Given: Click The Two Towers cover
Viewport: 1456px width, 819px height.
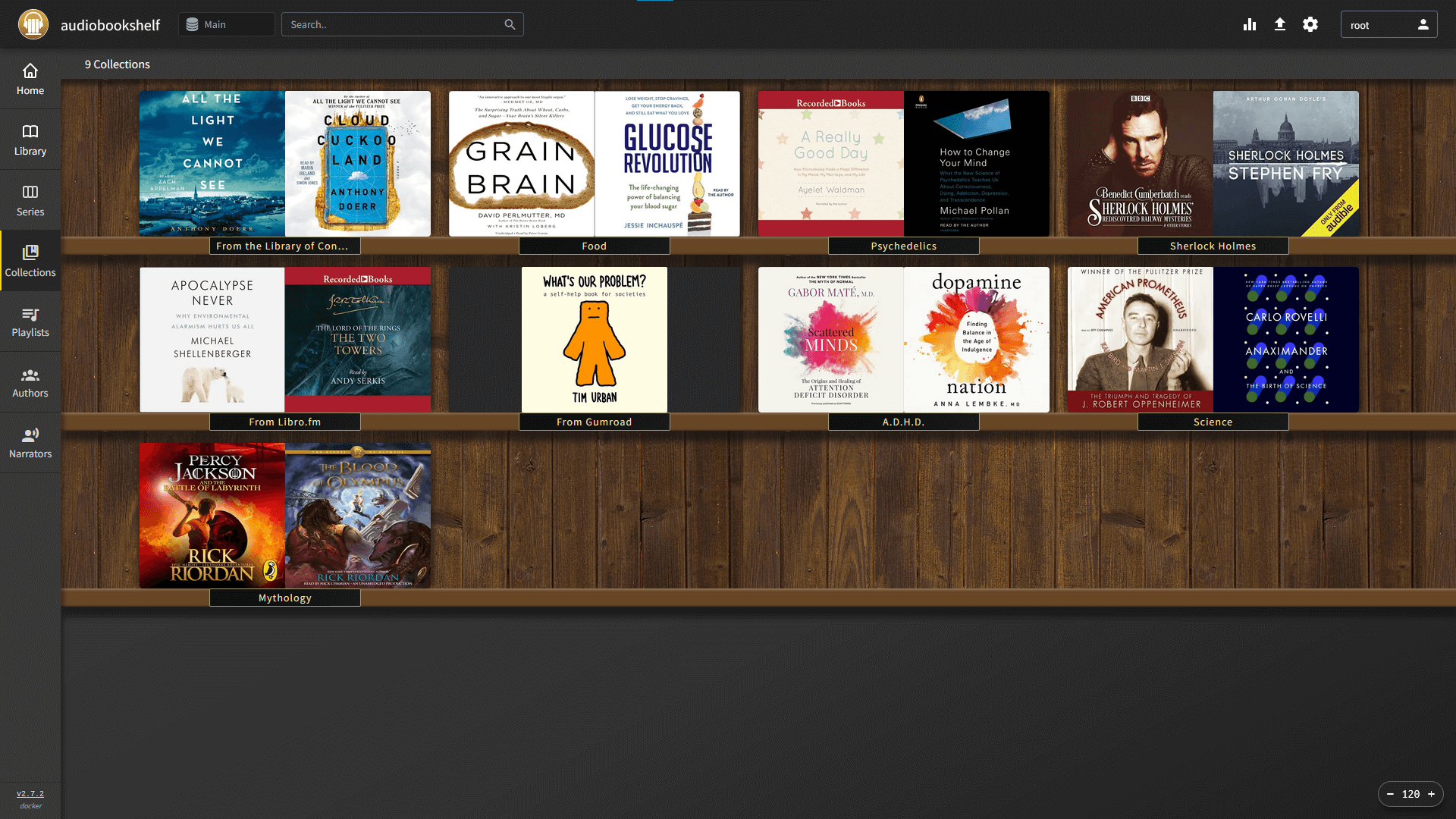Looking at the screenshot, I should pos(358,340).
